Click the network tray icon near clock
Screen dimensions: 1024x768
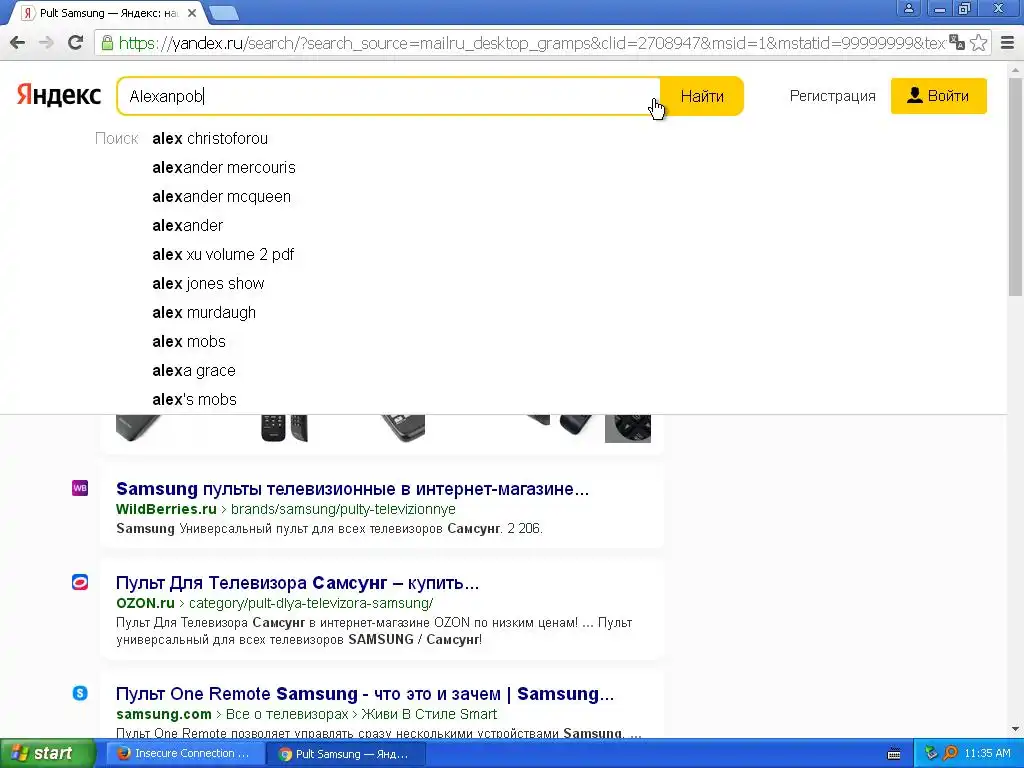pyautogui.click(x=932, y=754)
